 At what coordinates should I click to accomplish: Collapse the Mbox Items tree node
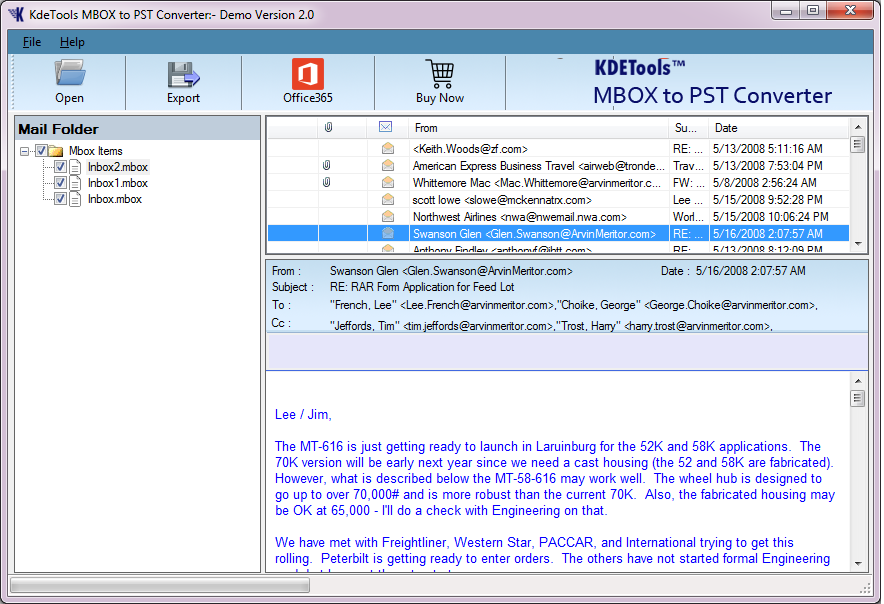click(x=25, y=151)
